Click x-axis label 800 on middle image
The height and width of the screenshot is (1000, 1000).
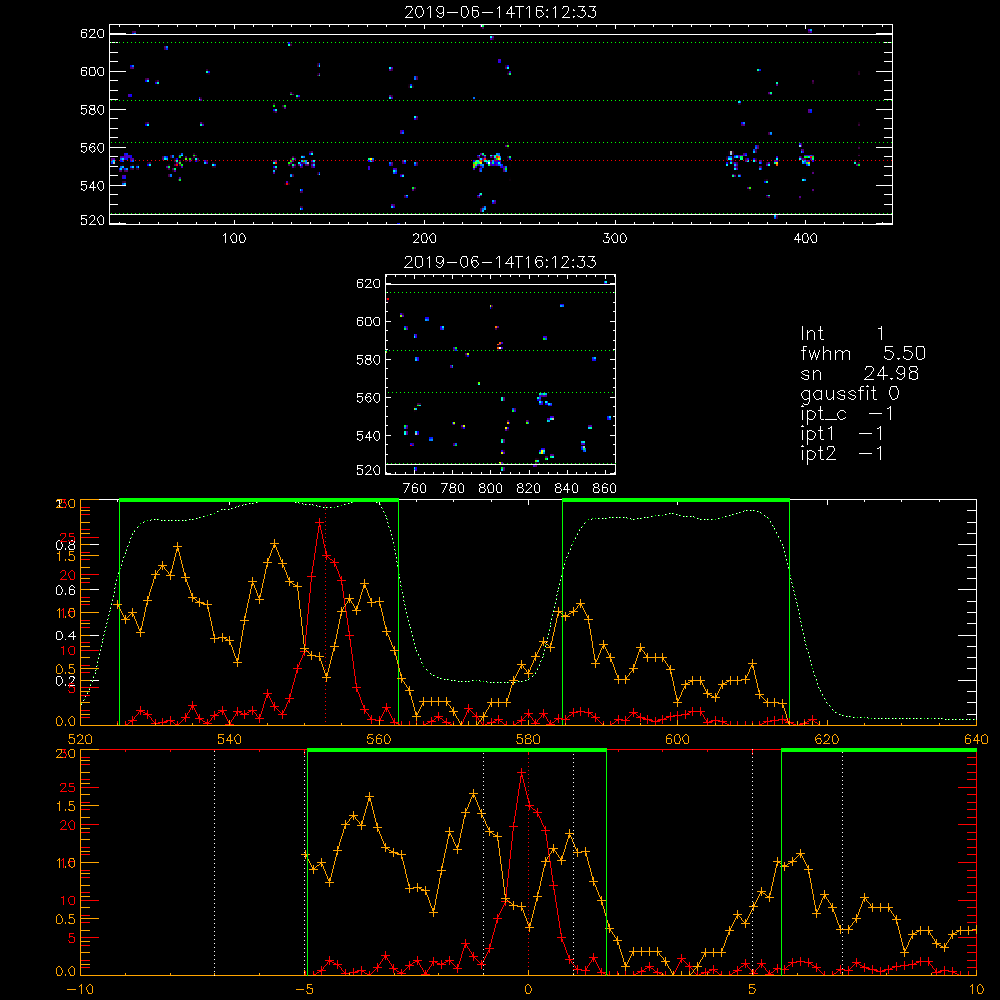point(490,489)
